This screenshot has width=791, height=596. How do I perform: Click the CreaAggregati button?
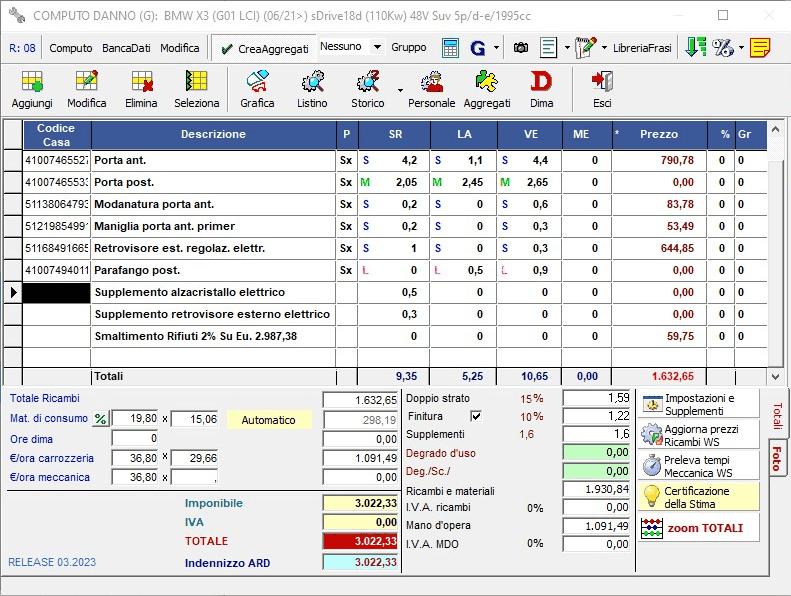tap(265, 48)
